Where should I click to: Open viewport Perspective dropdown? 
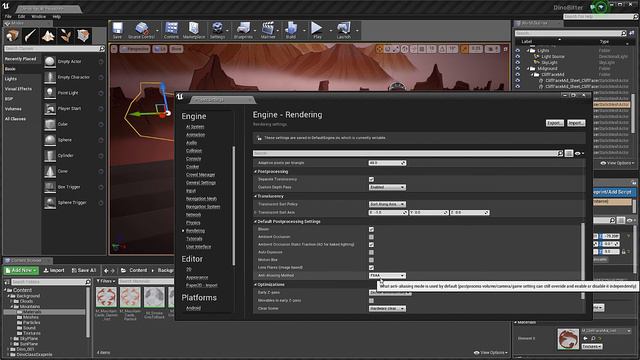[136, 49]
